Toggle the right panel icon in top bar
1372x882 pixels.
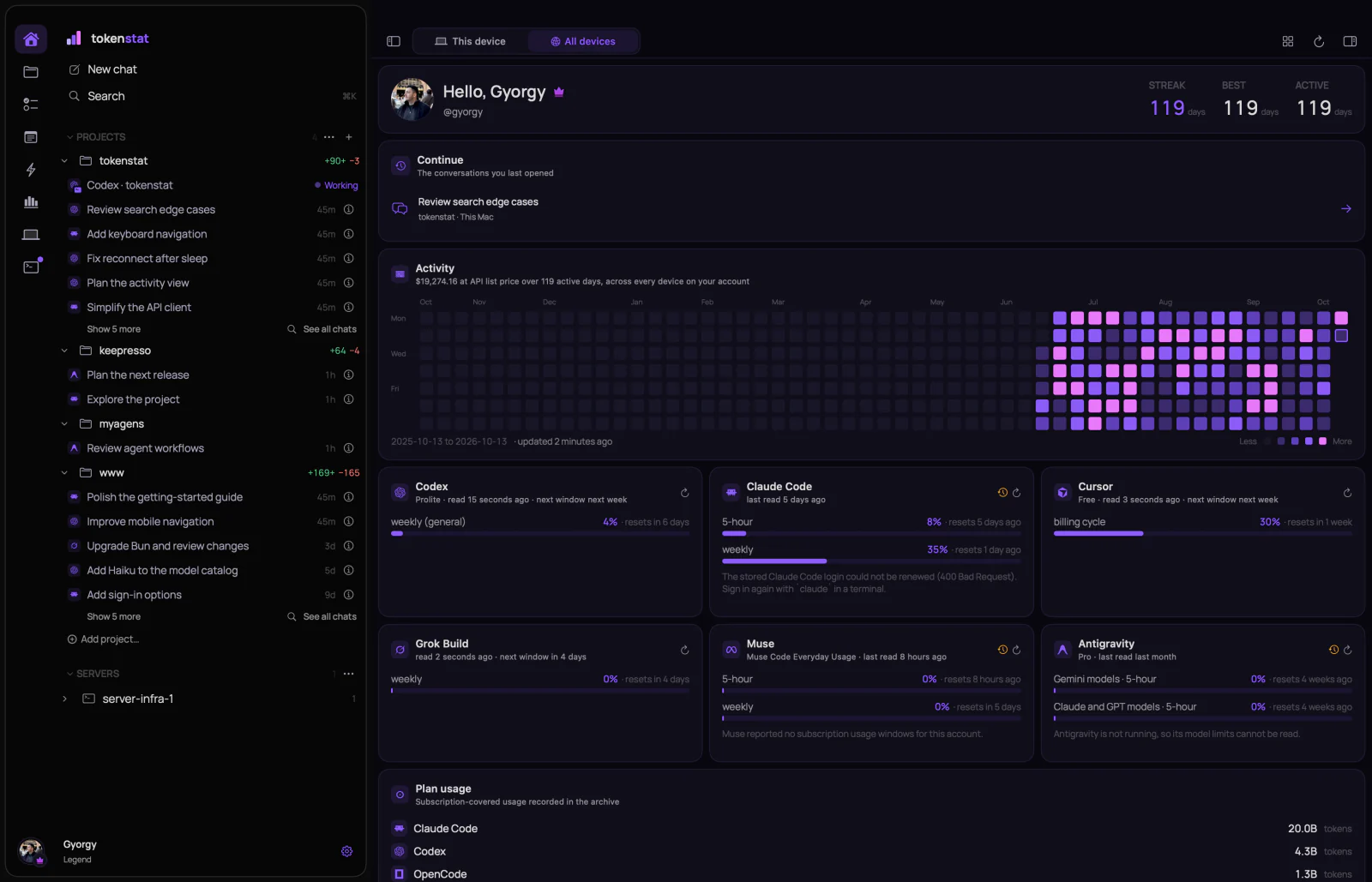coord(1350,41)
